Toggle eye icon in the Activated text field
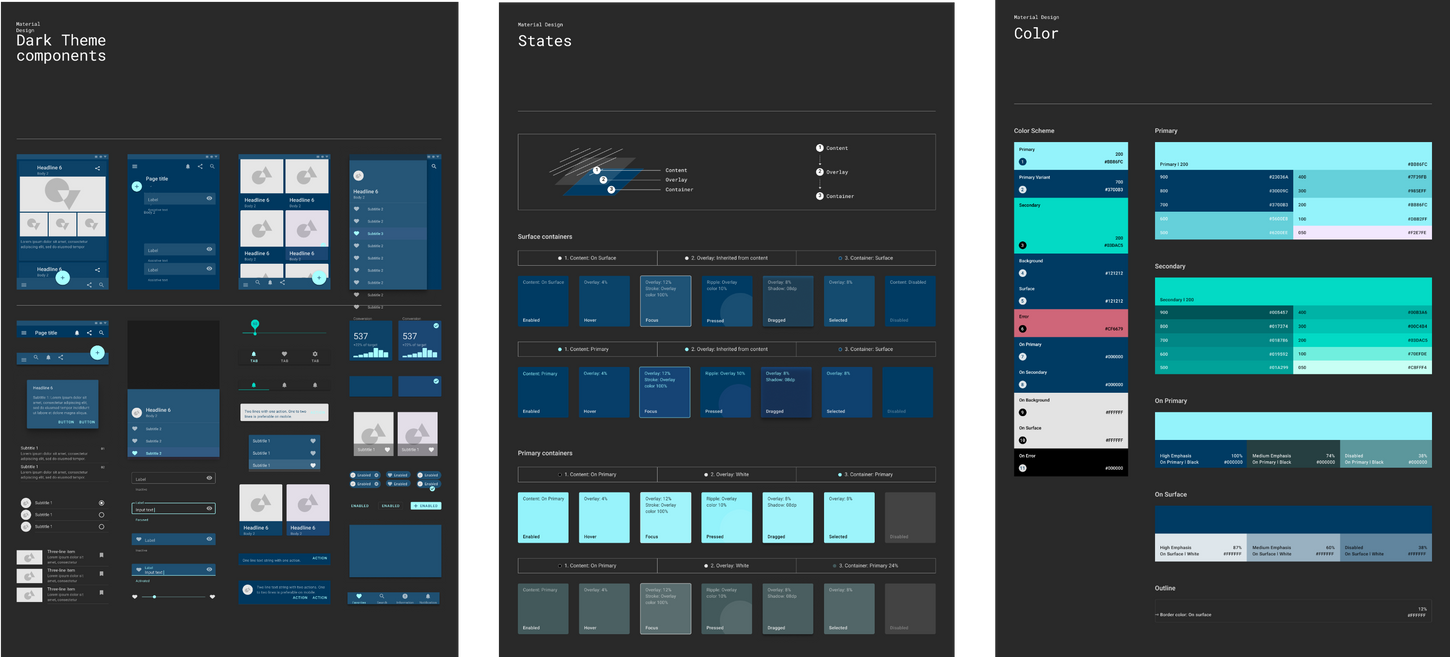 (x=209, y=569)
